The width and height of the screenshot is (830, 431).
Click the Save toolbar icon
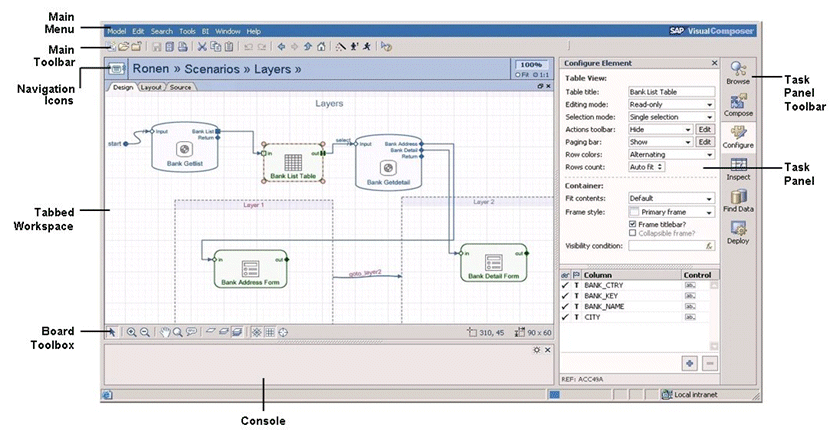tap(157, 47)
